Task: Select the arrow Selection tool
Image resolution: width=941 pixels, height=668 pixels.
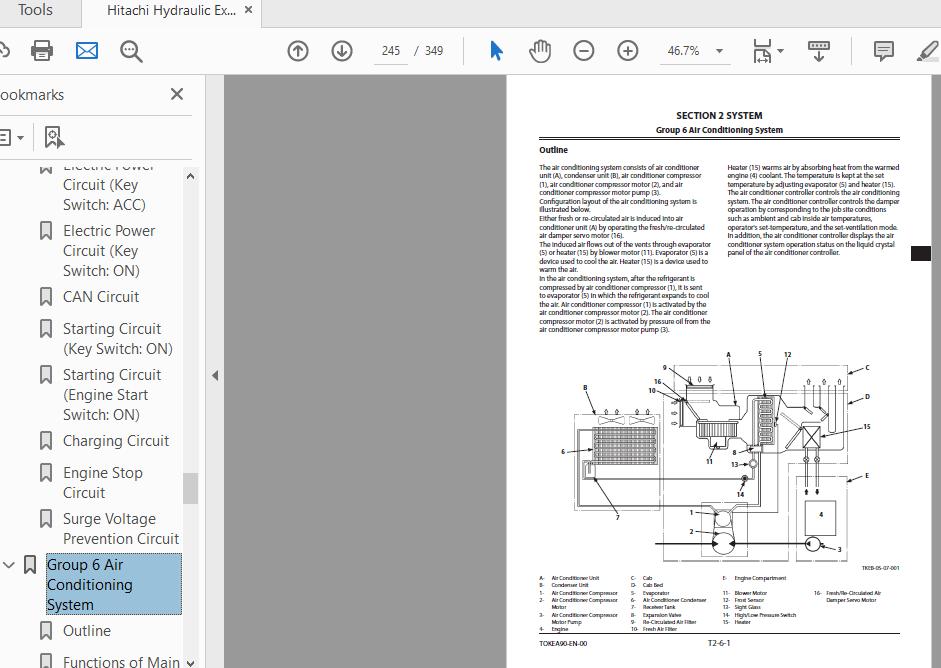Action: point(495,51)
